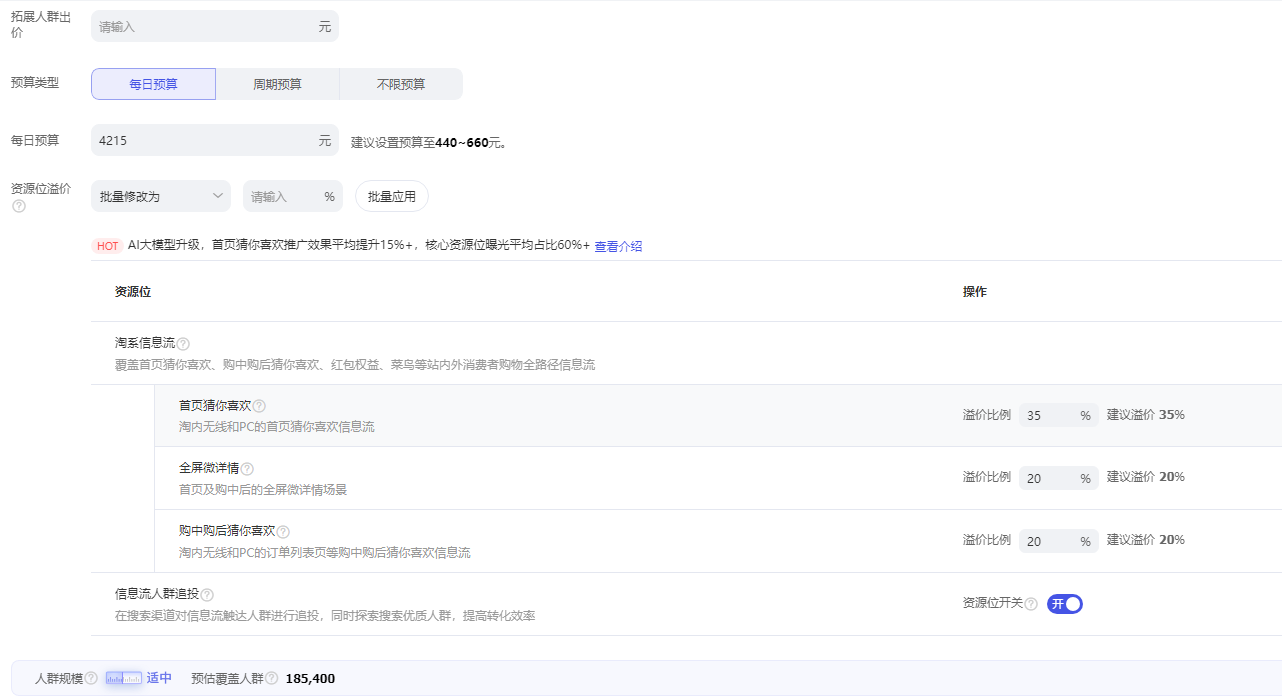Image resolution: width=1282 pixels, height=698 pixels.
Task: Select 不限预算 budget type
Action: (x=401, y=84)
